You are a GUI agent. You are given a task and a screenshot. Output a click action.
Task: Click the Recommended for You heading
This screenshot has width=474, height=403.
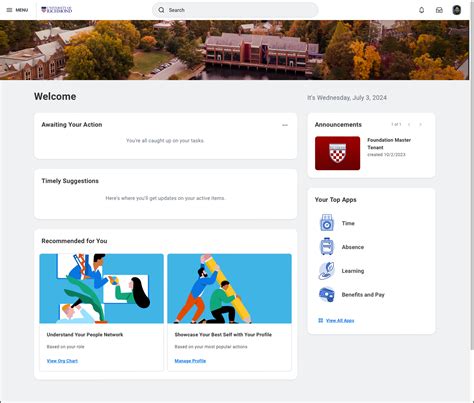(x=74, y=241)
